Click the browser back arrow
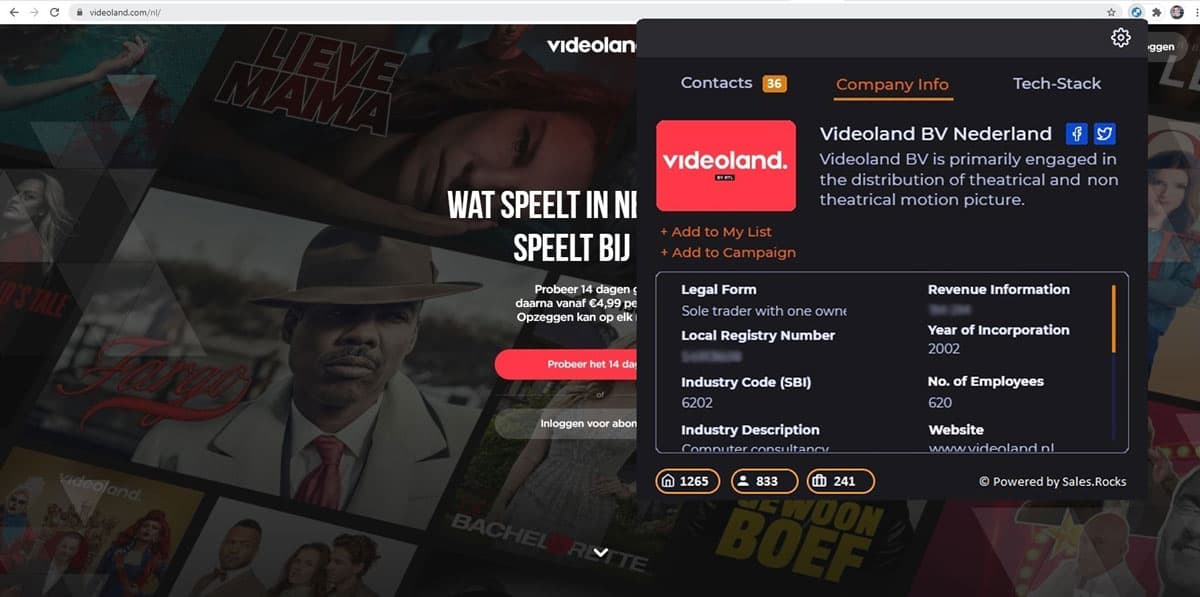This screenshot has height=597, width=1200. click(13, 12)
